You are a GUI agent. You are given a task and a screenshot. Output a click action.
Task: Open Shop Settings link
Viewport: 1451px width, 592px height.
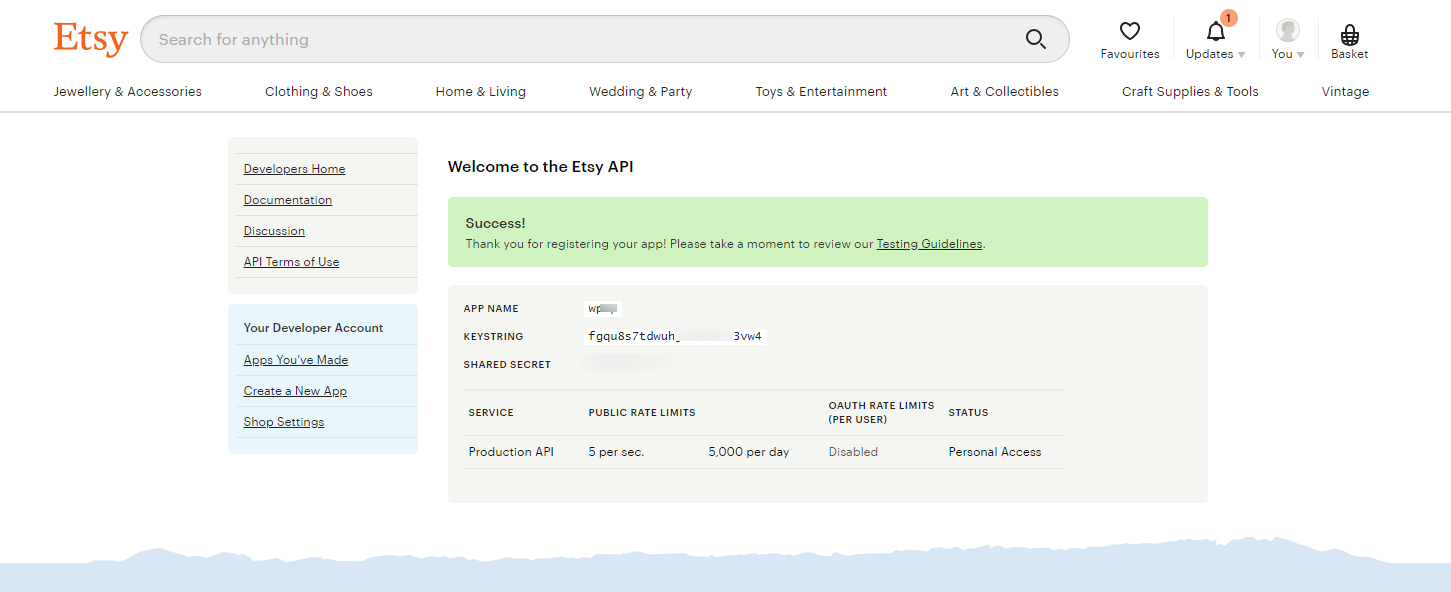pyautogui.click(x=284, y=422)
